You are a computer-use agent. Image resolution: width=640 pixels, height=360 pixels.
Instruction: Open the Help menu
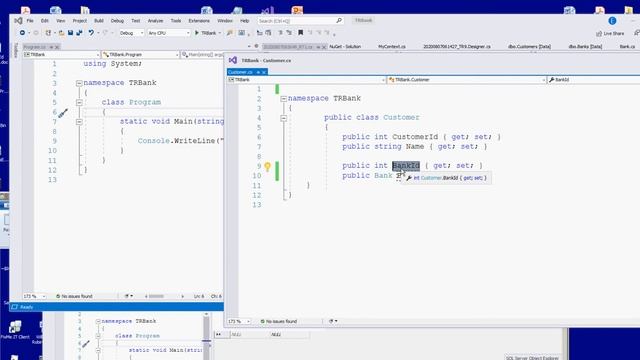click(244, 21)
